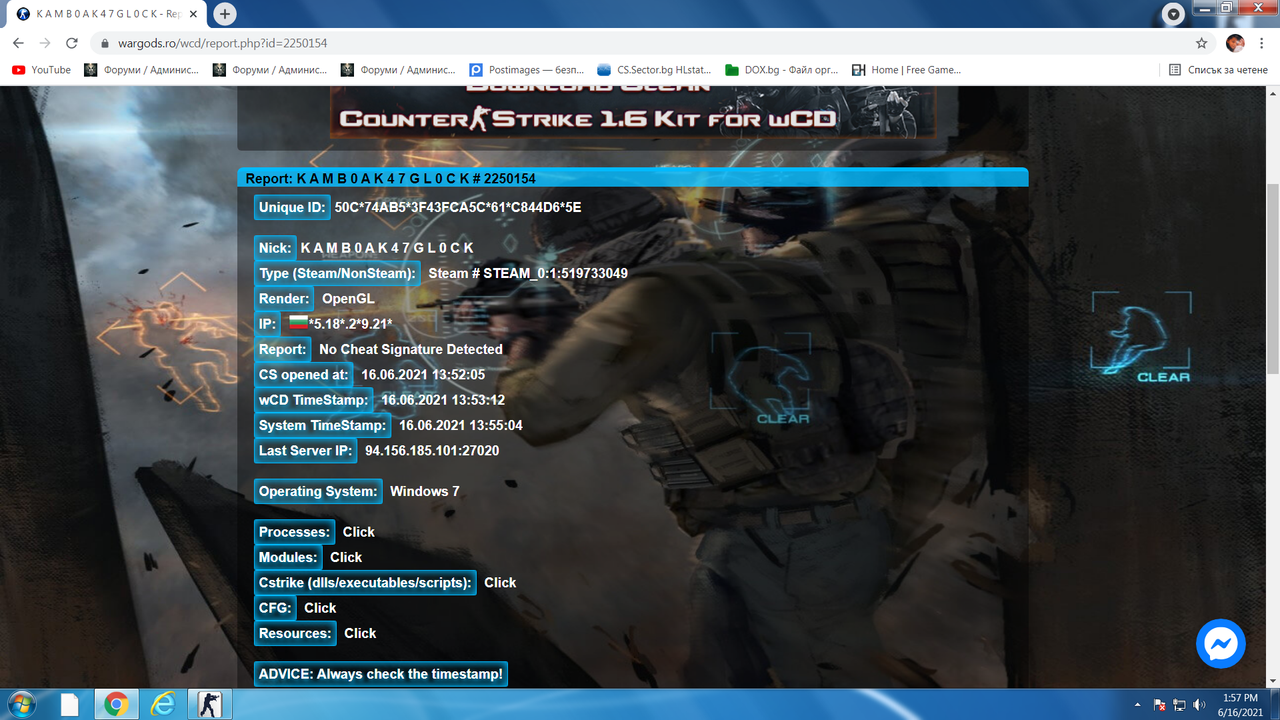Show hidden system tray icons
This screenshot has height=720, width=1280.
1140,704
